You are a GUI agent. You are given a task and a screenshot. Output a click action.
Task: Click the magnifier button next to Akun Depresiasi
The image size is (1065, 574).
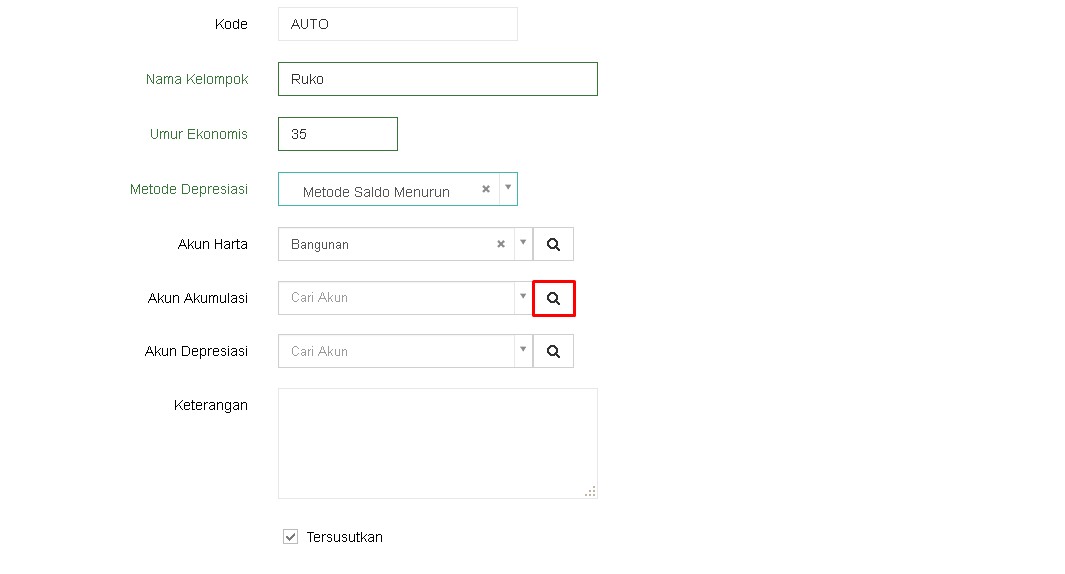pos(553,352)
